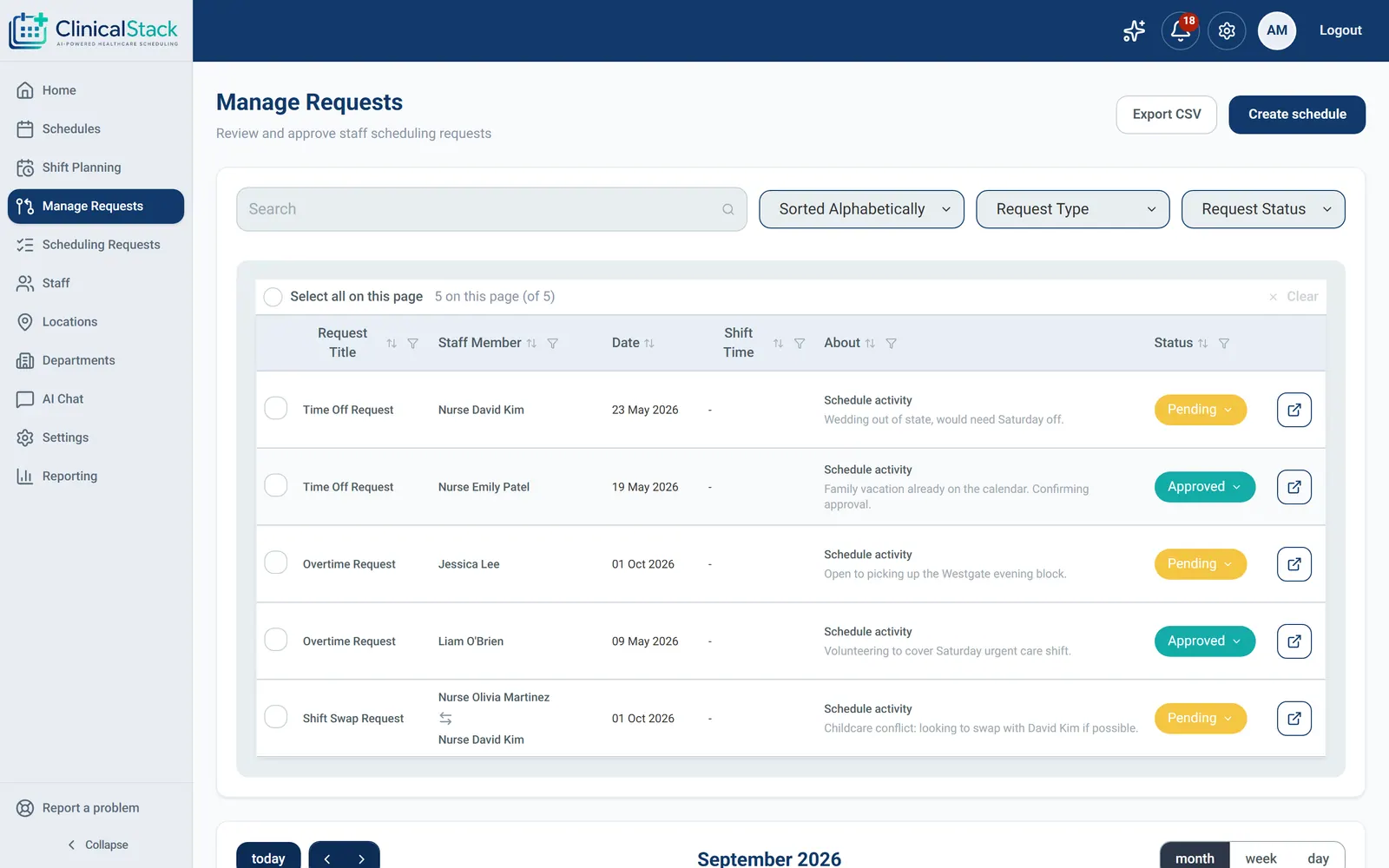Open settings gear icon in header
Viewport: 1389px width, 868px height.
pos(1227,30)
